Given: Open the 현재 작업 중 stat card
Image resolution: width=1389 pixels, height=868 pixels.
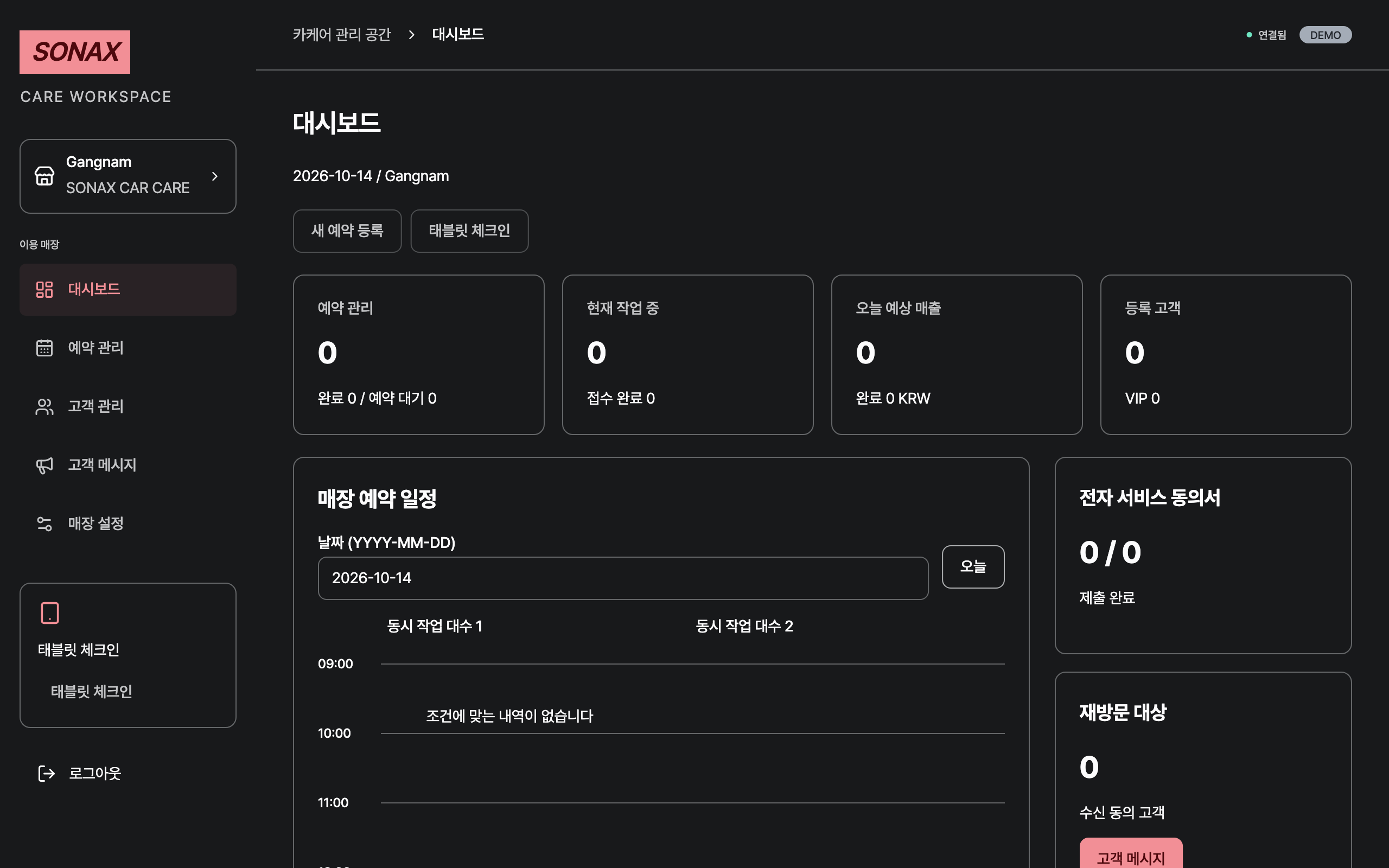Looking at the screenshot, I should (687, 355).
